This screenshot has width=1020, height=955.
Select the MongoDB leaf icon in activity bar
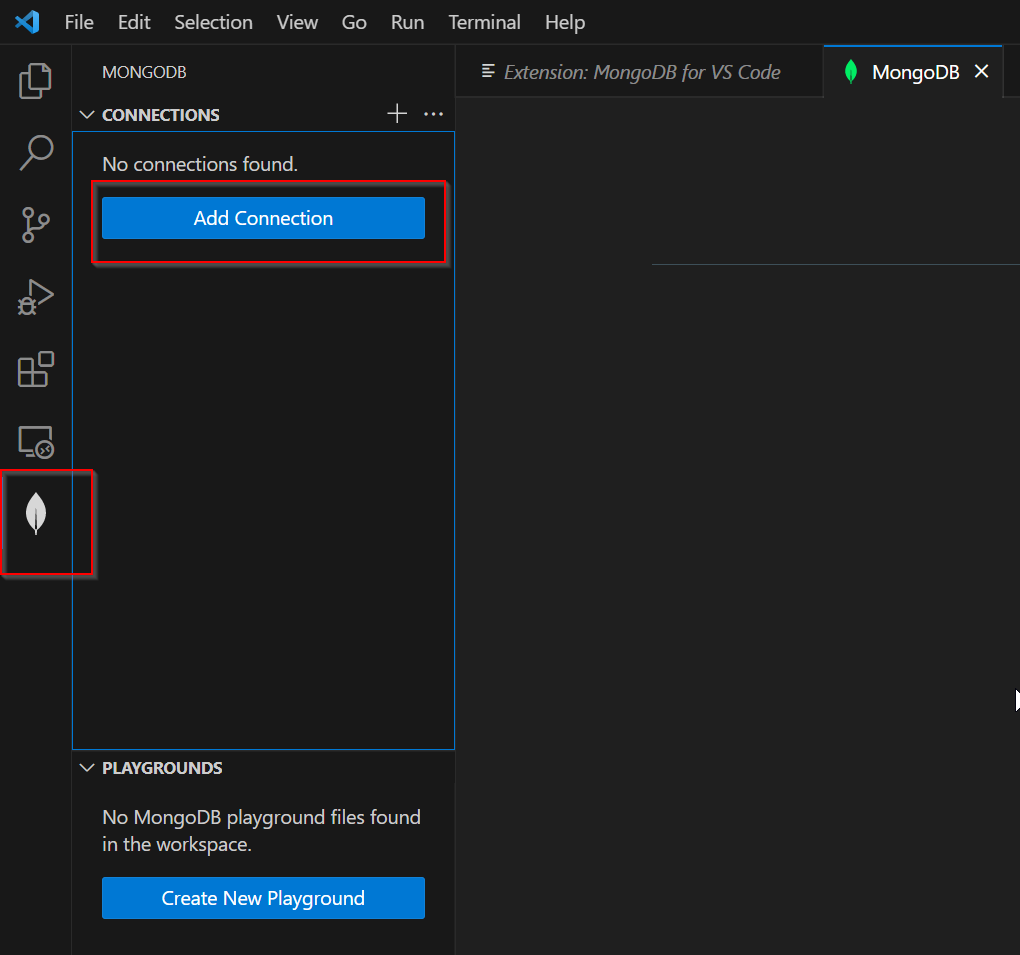click(36, 514)
